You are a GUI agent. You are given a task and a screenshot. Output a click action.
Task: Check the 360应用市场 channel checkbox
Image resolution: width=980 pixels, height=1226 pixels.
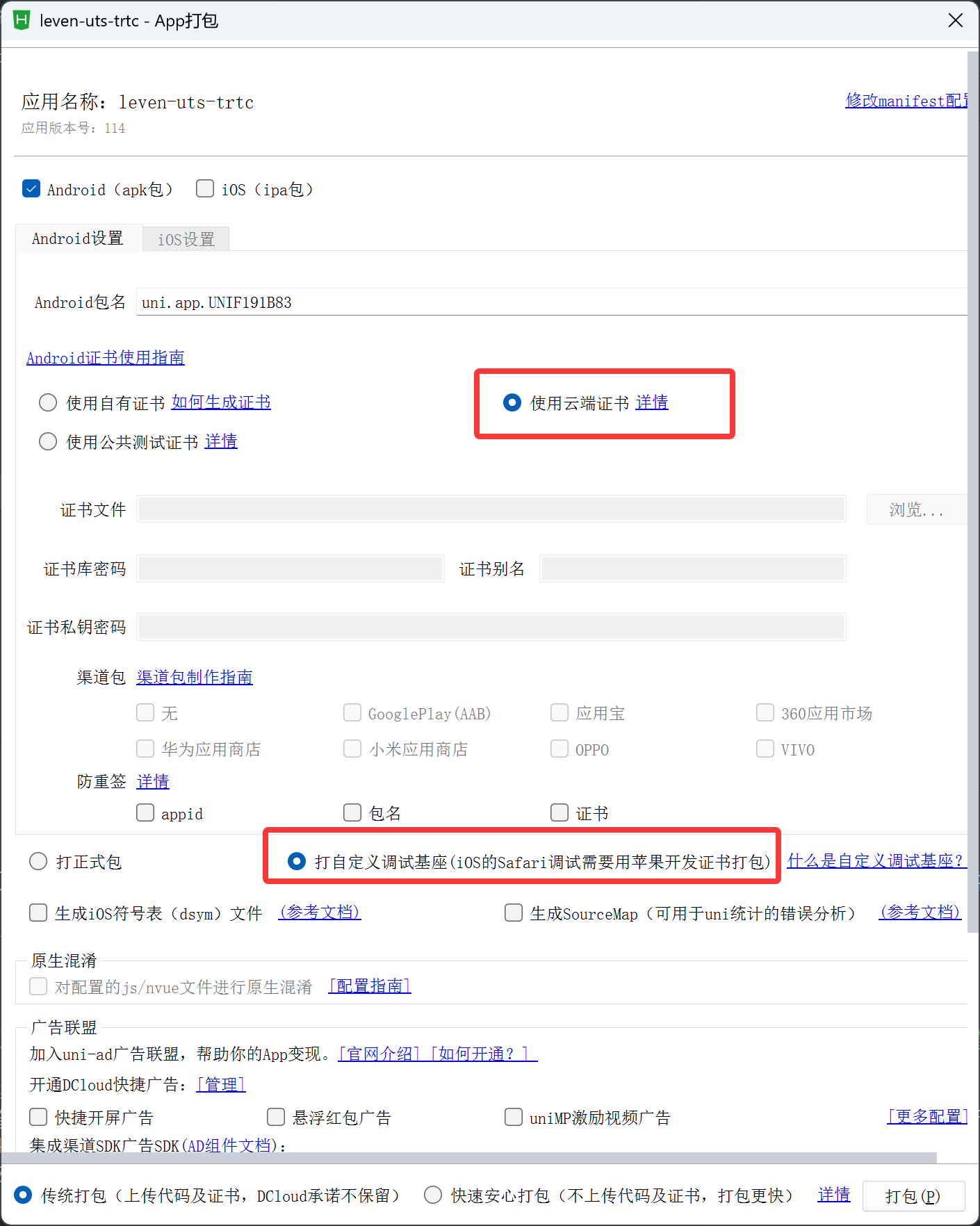pyautogui.click(x=765, y=712)
